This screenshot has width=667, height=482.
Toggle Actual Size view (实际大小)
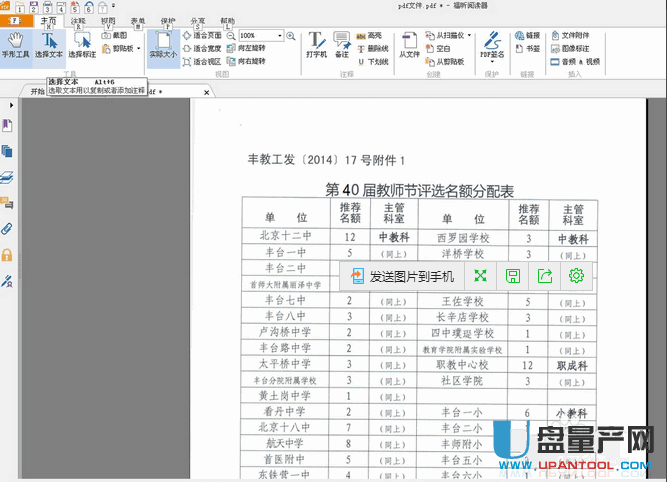(x=162, y=47)
